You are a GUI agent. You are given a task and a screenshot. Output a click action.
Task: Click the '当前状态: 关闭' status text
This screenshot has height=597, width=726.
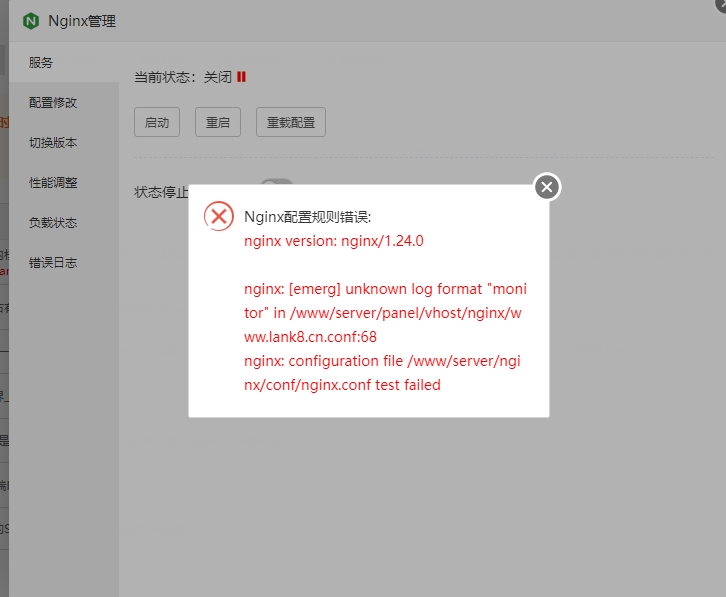point(183,77)
